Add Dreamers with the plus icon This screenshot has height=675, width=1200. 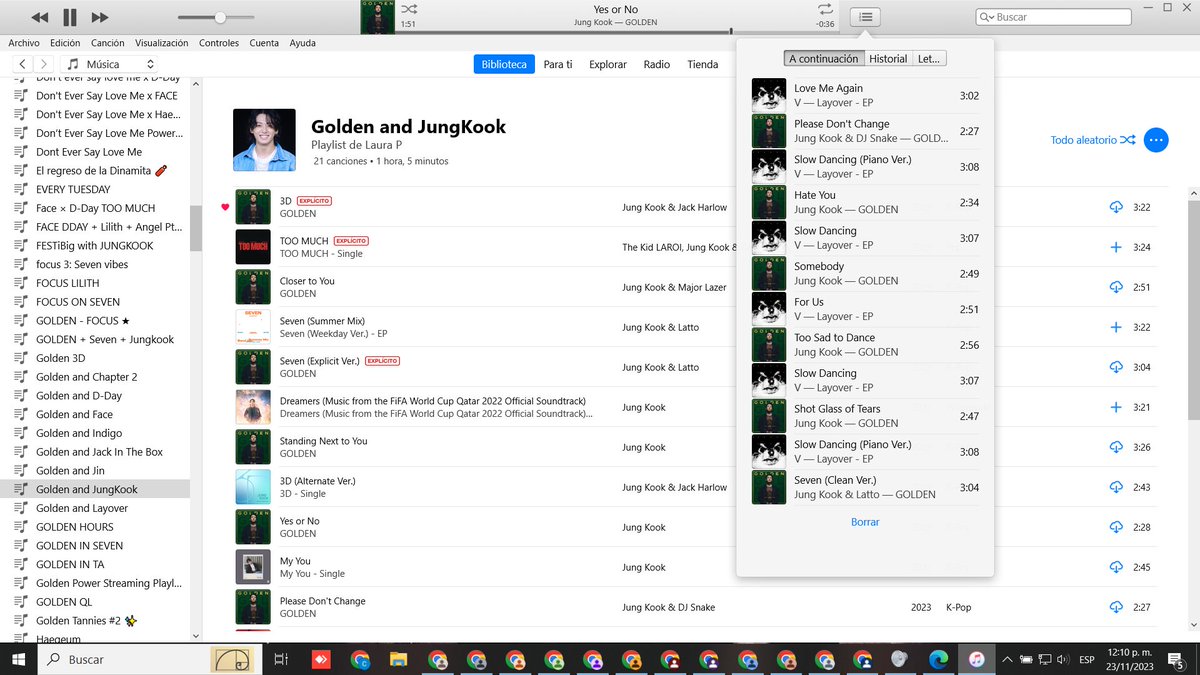tap(1116, 407)
